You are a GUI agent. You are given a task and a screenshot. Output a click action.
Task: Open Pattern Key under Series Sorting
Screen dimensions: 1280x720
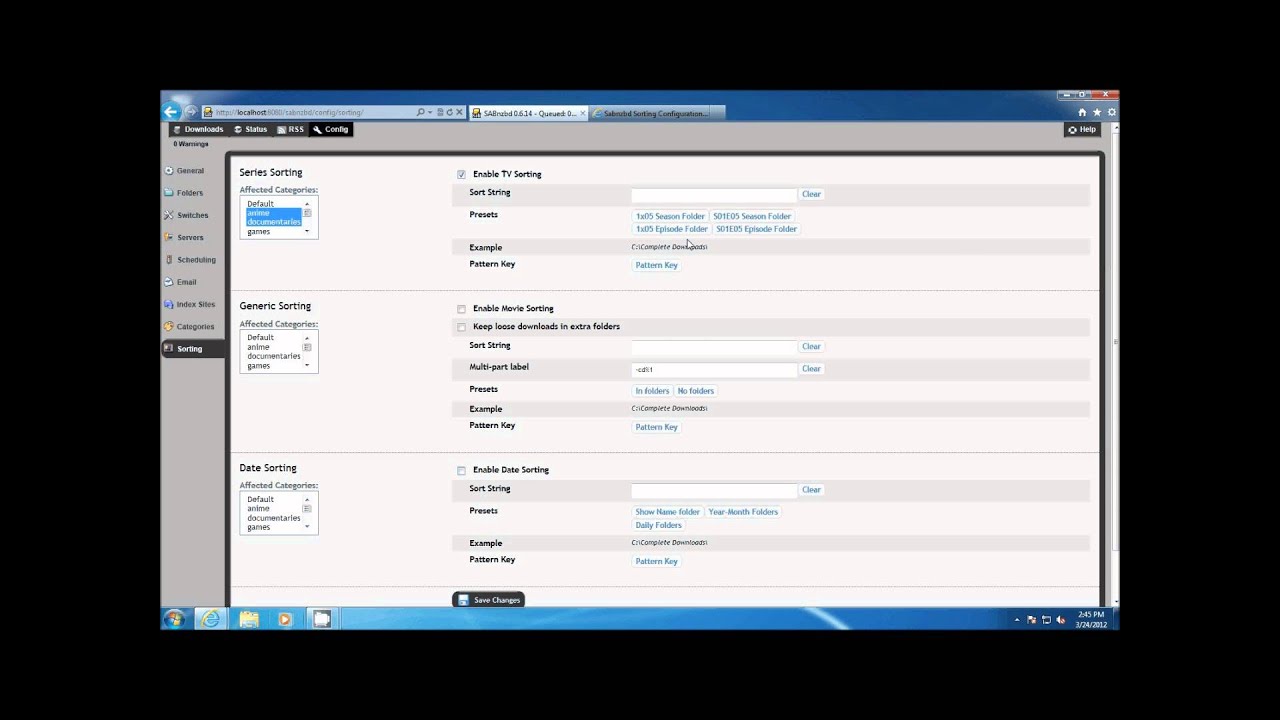[x=657, y=265]
